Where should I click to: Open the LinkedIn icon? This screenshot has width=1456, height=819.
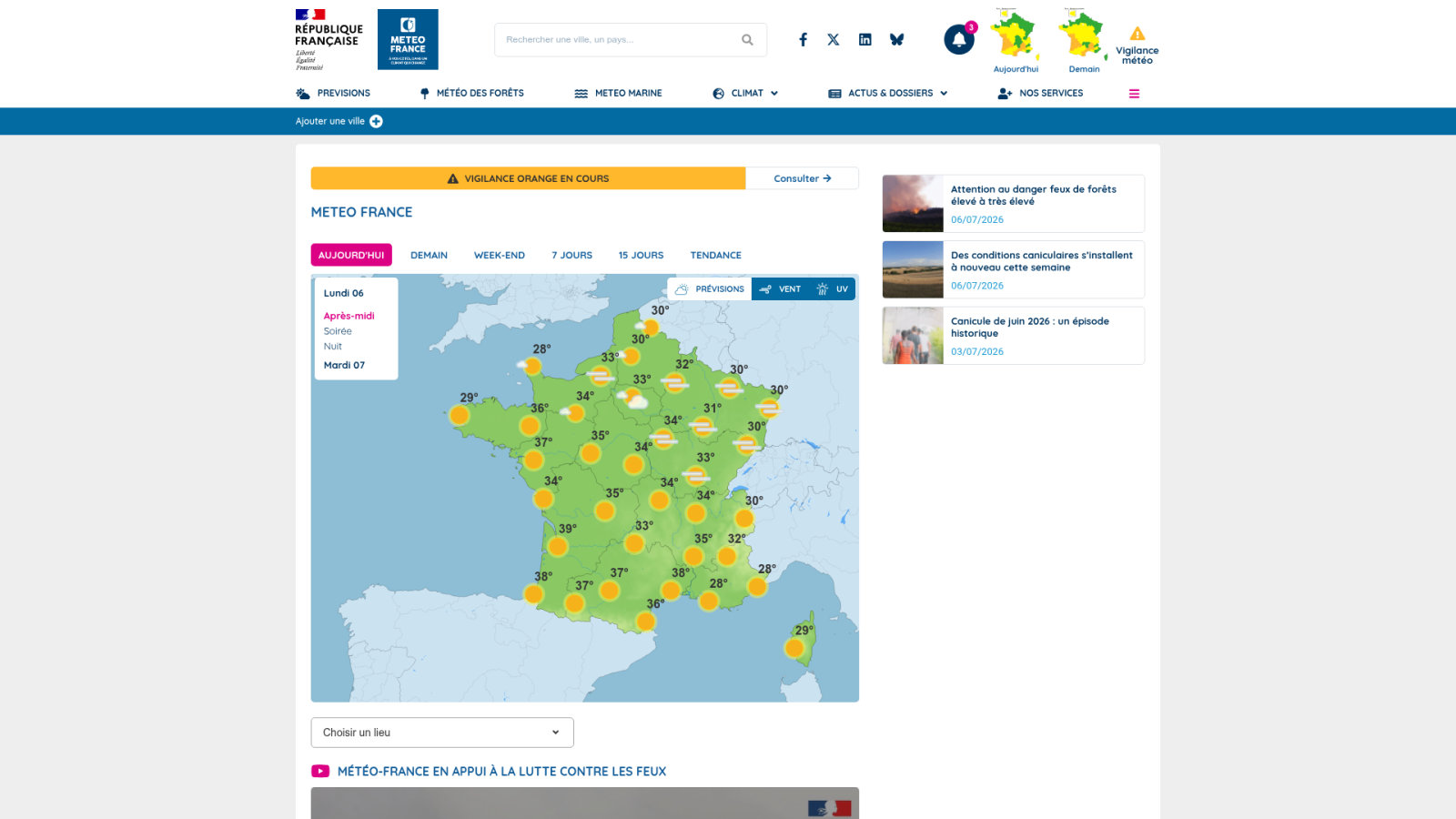coord(865,40)
